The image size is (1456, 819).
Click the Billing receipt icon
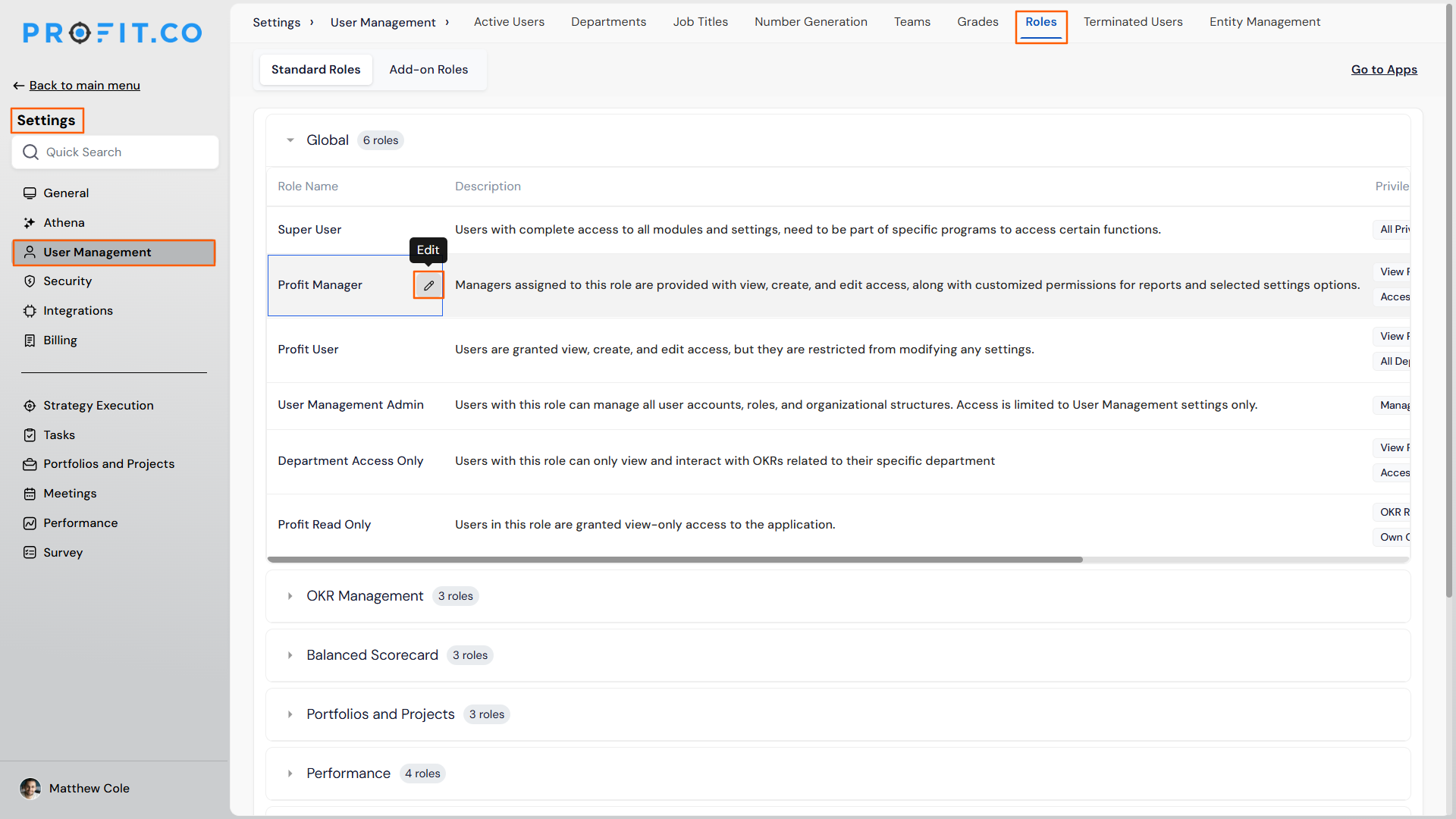click(x=30, y=340)
